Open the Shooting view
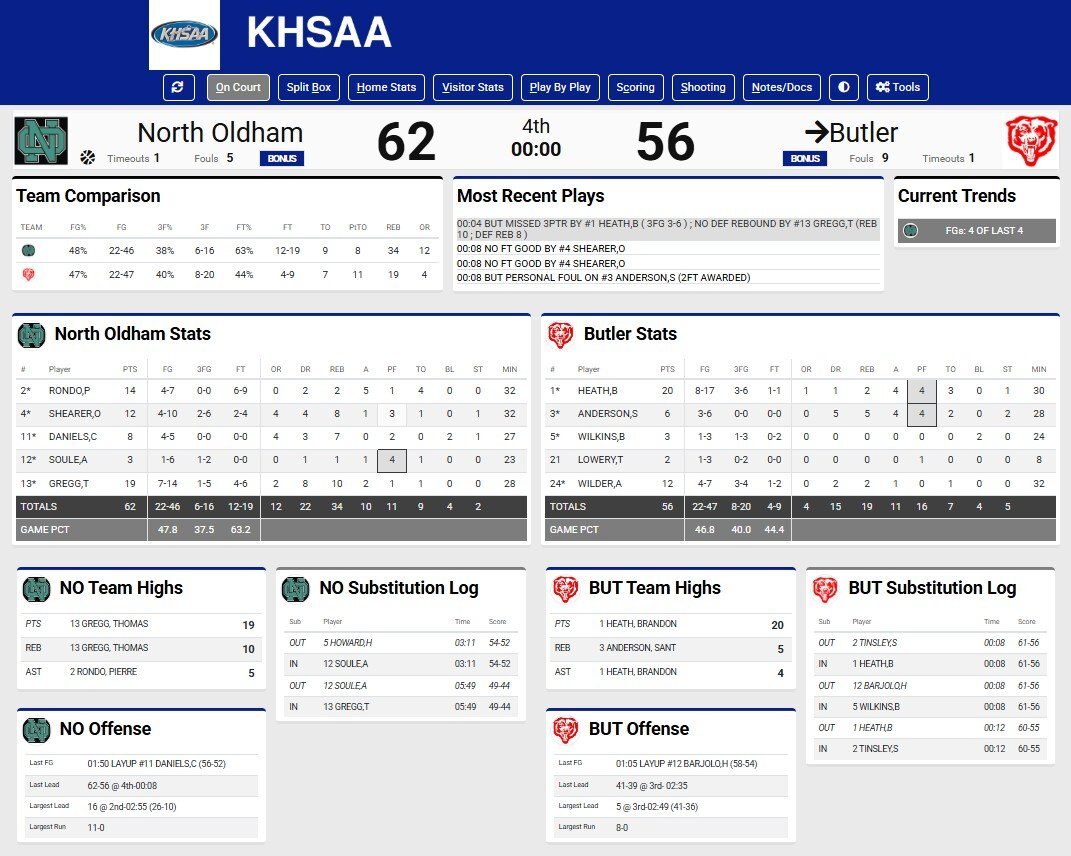 pos(703,87)
